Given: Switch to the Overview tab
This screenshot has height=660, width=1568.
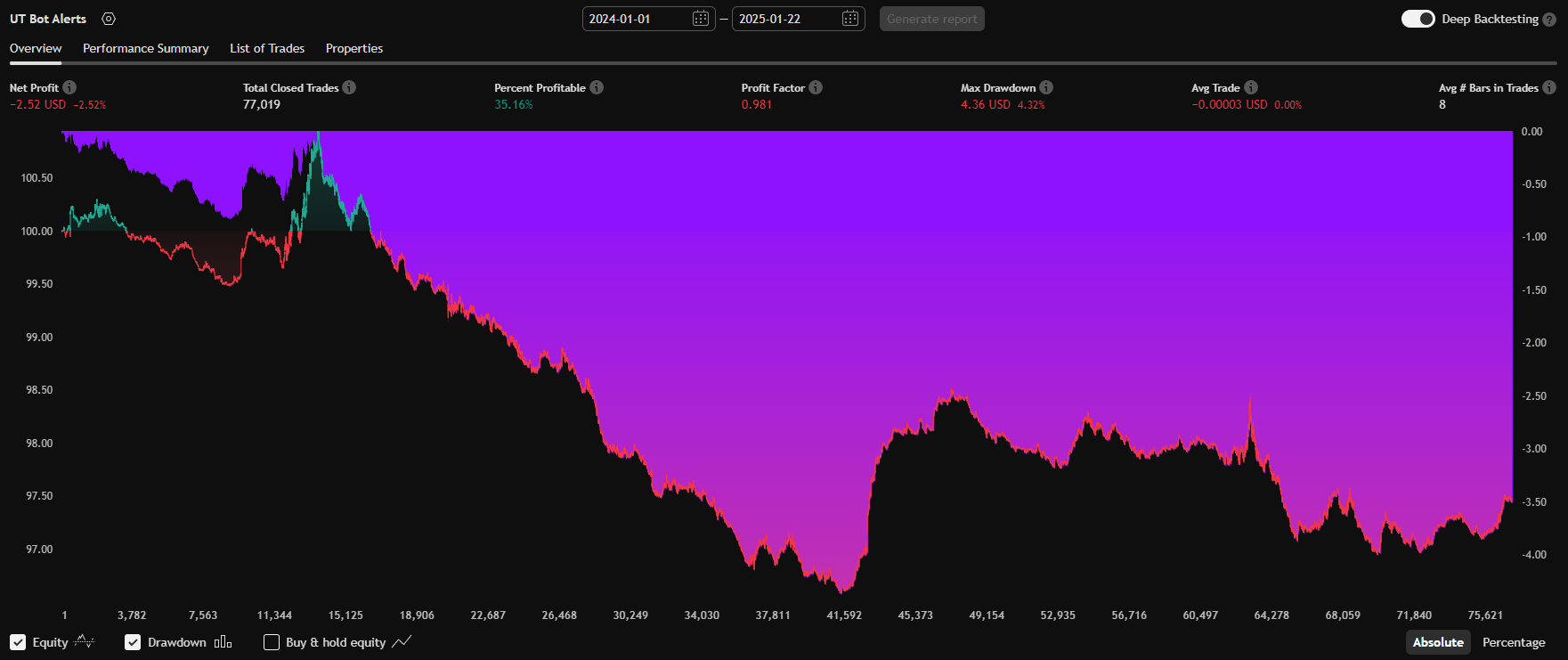Looking at the screenshot, I should [x=36, y=48].
